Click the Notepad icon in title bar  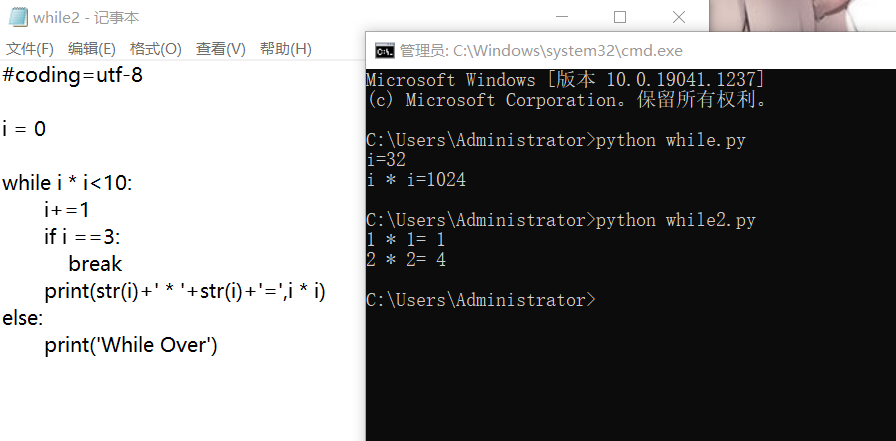point(17,17)
